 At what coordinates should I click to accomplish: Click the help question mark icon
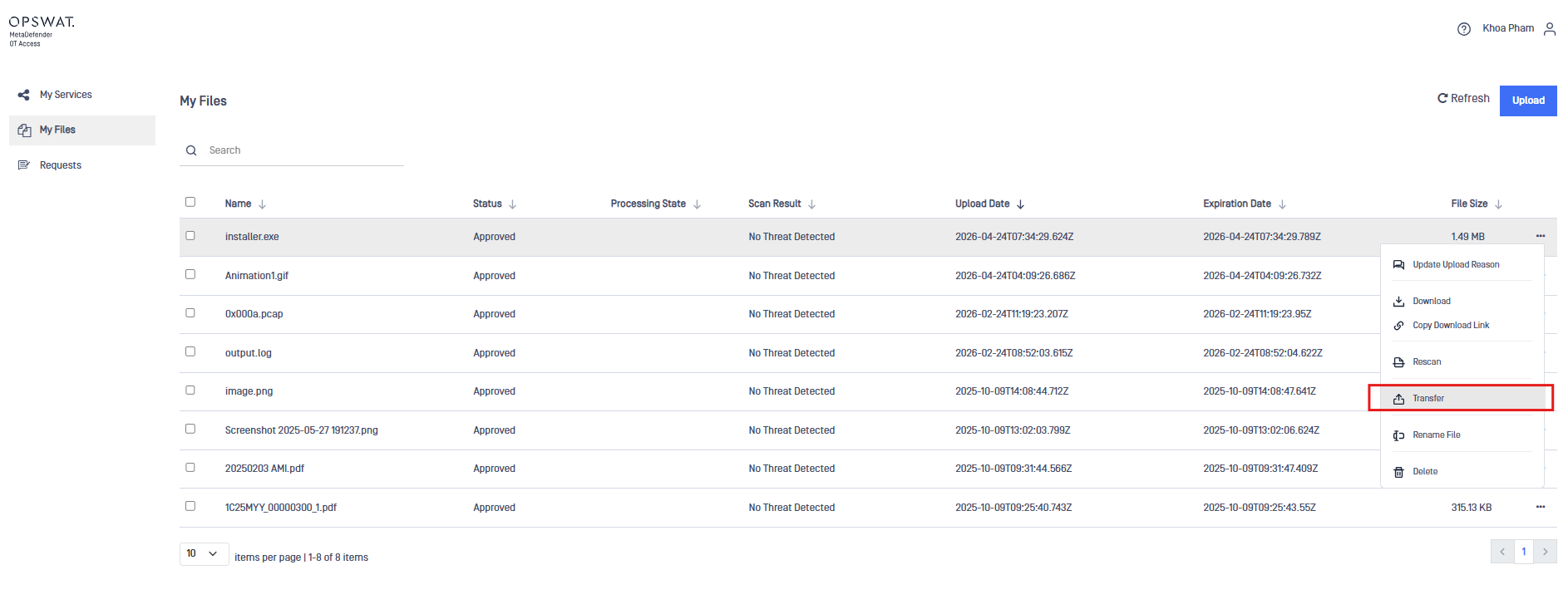click(1463, 29)
